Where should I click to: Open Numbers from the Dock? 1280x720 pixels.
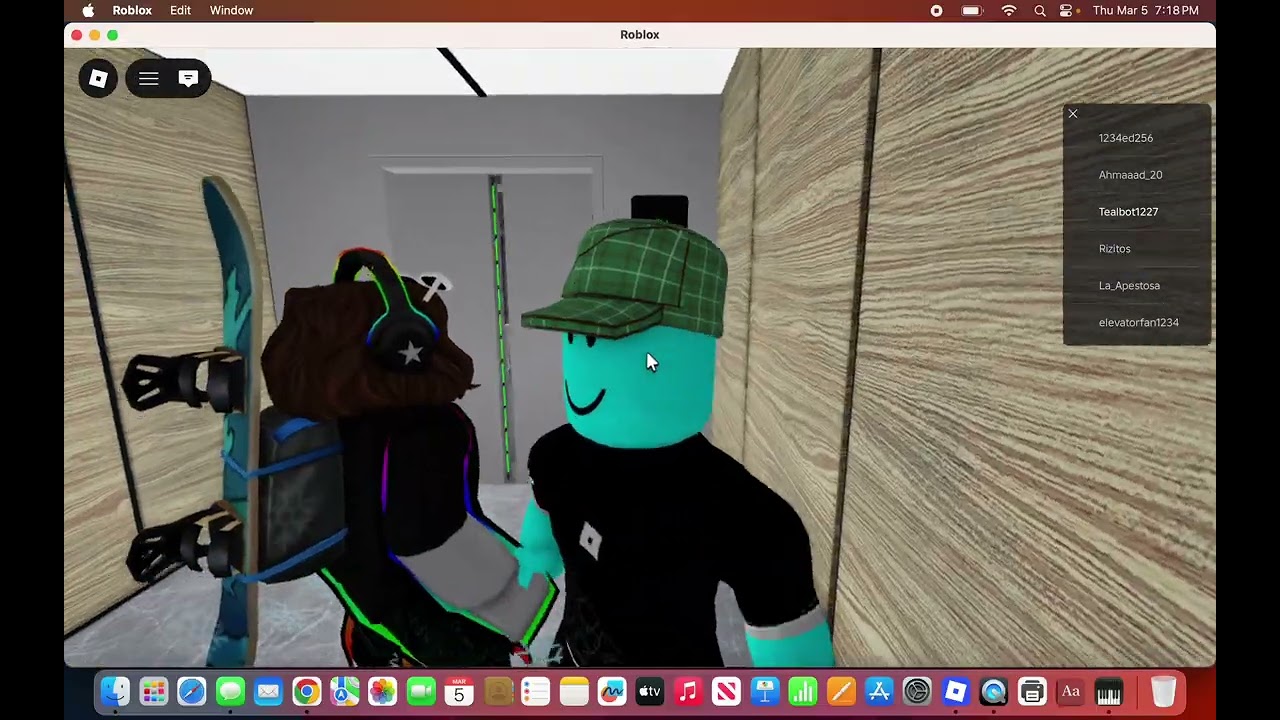(x=803, y=691)
